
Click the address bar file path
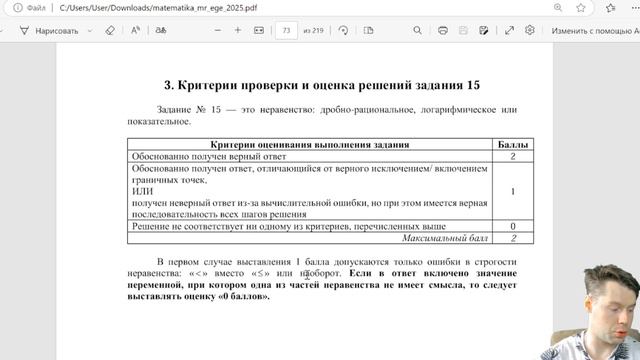click(158, 8)
